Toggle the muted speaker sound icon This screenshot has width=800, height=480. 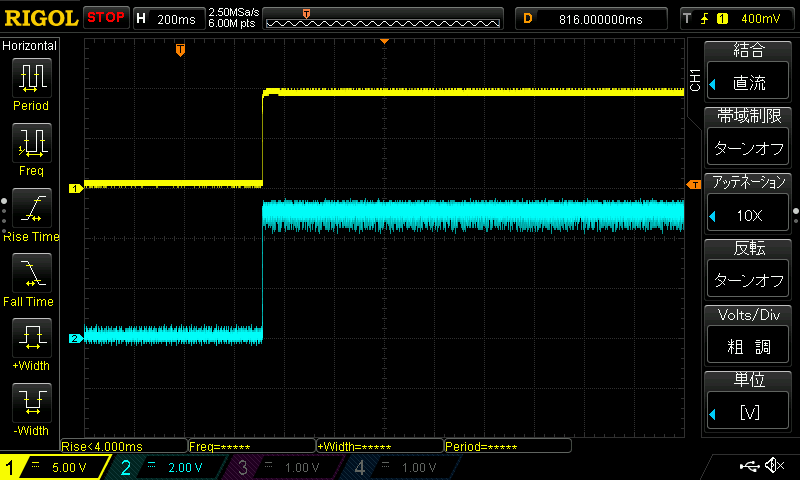[x=775, y=465]
